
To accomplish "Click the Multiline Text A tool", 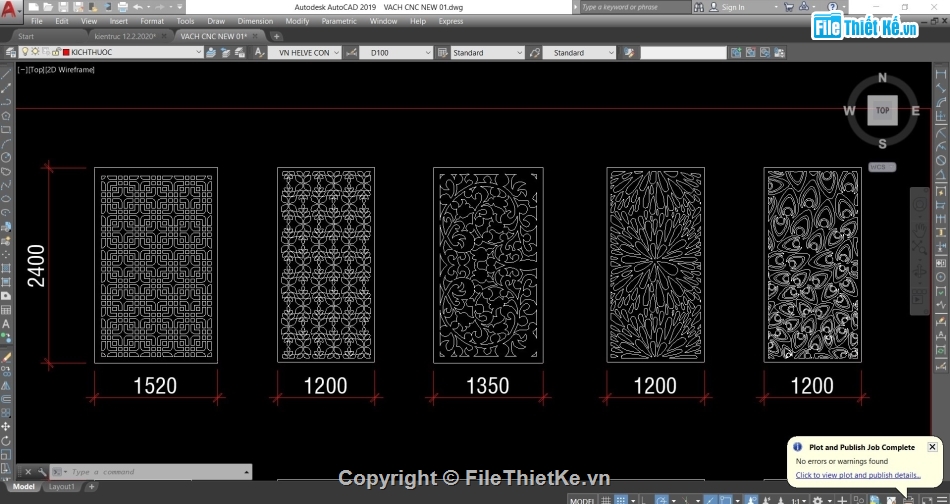I will point(6,324).
